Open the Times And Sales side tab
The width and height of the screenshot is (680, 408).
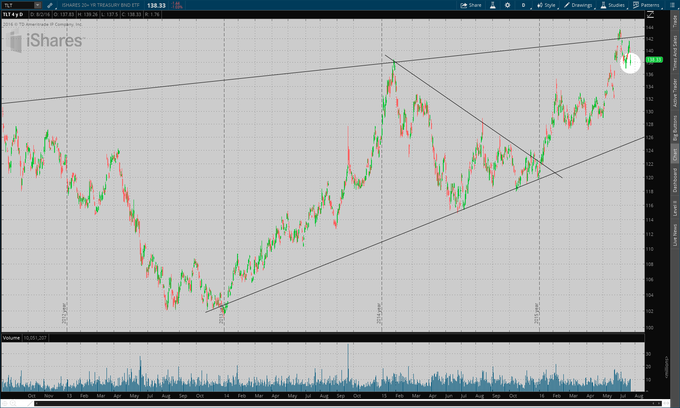[675, 53]
